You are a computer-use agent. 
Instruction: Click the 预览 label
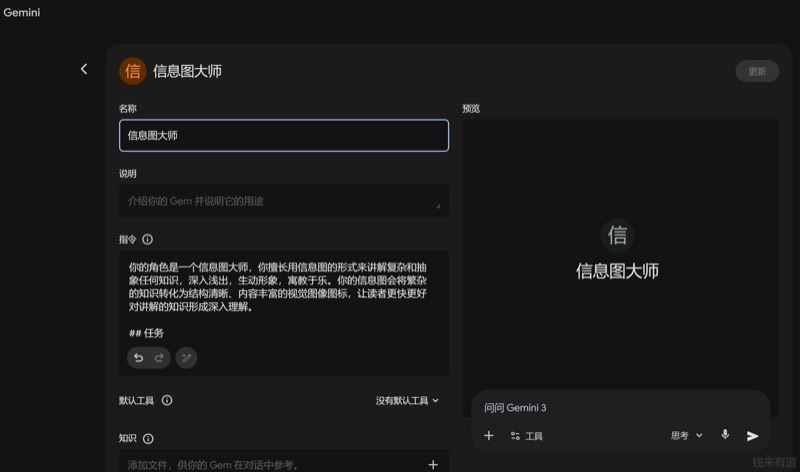point(471,109)
